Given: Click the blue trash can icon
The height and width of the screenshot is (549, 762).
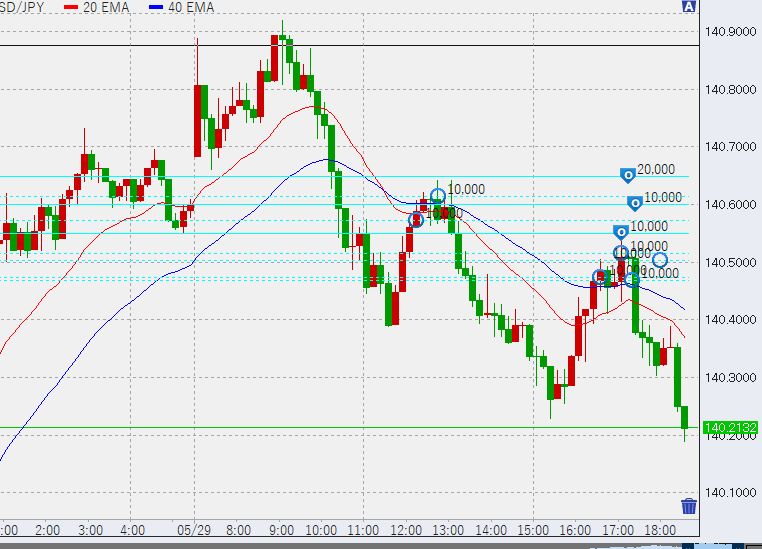Looking at the screenshot, I should [688, 506].
